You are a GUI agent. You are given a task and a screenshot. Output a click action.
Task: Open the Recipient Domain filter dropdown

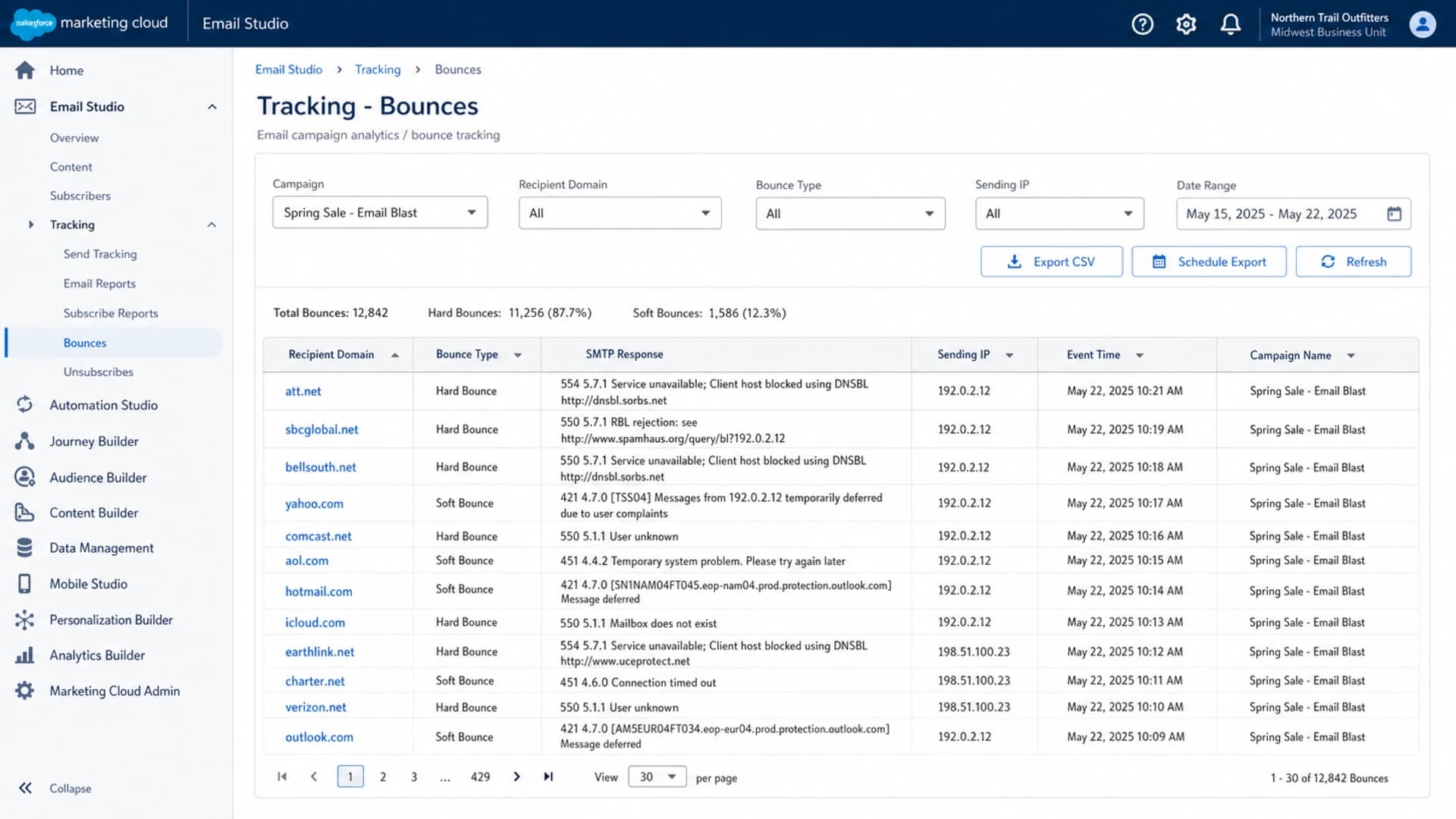620,213
